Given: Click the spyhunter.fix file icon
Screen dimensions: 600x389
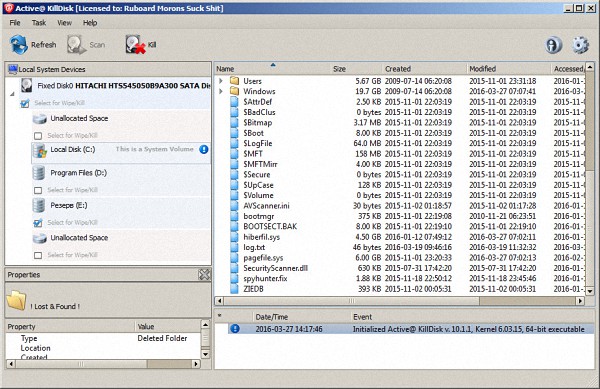Looking at the screenshot, I should (234, 278).
